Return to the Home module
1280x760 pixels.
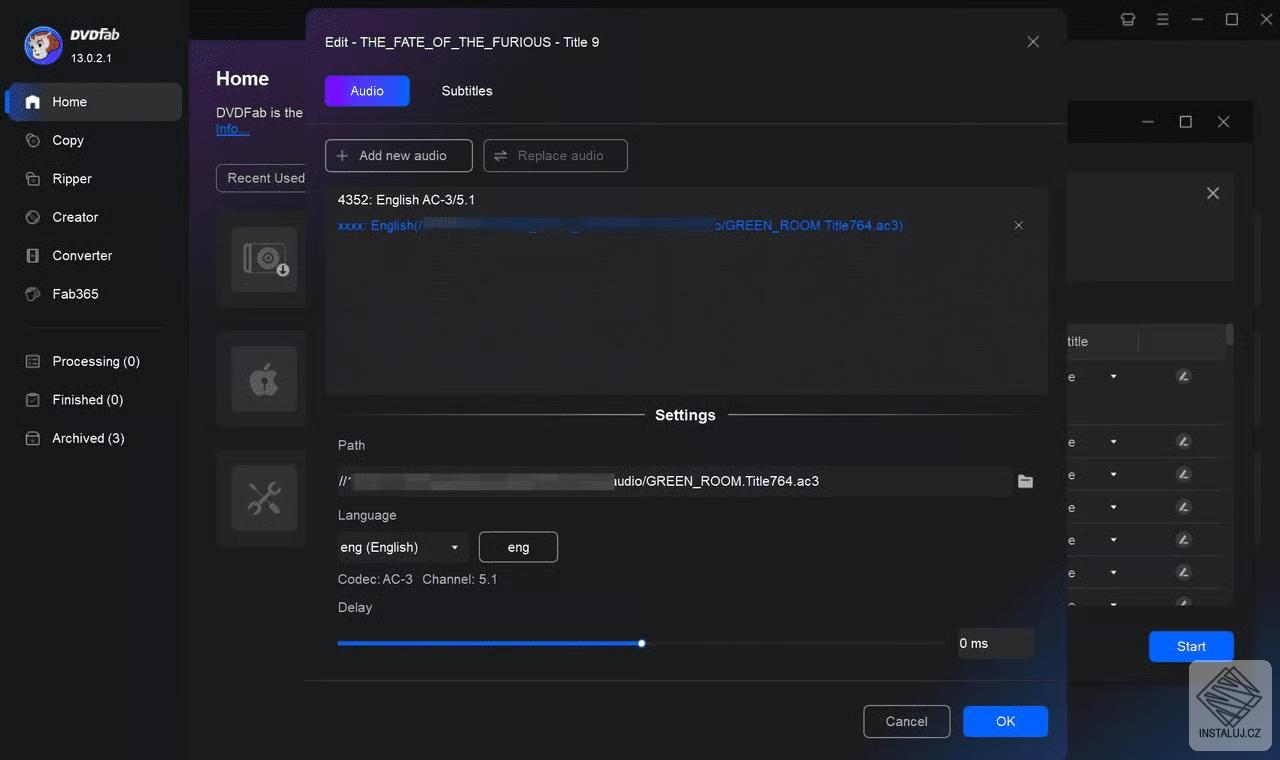[x=68, y=101]
